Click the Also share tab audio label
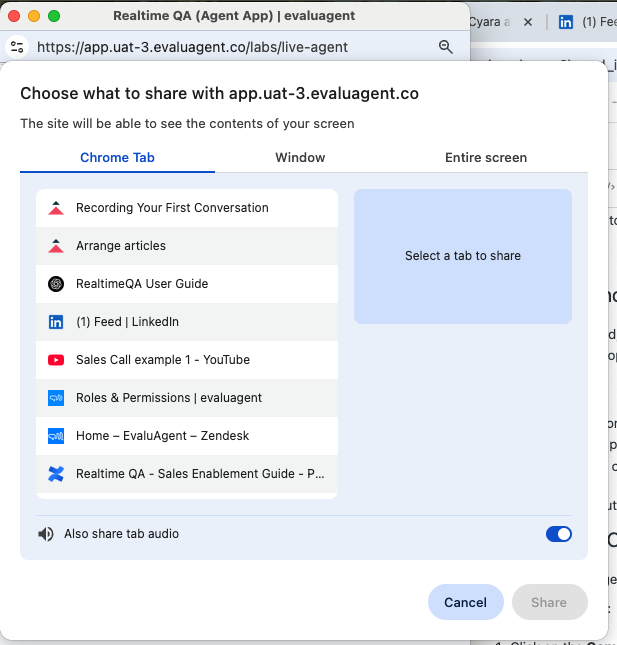This screenshot has width=617, height=645. pos(121,534)
